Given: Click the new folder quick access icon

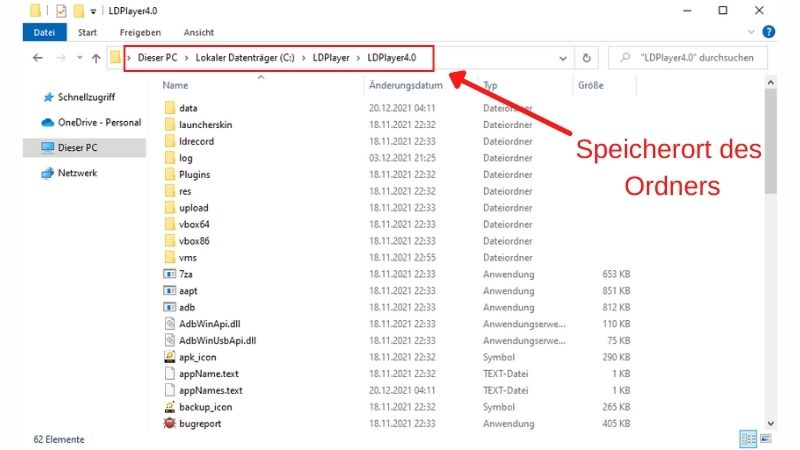Looking at the screenshot, I should (x=79, y=11).
